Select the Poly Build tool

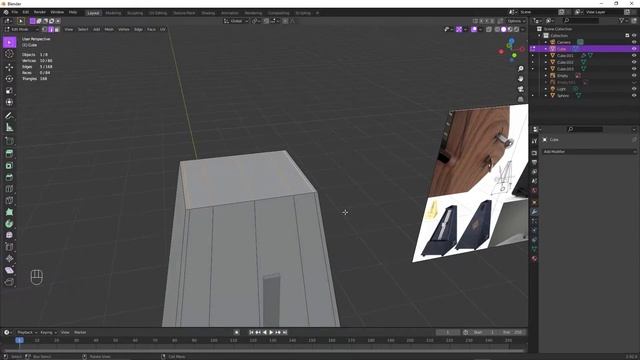tap(9, 212)
